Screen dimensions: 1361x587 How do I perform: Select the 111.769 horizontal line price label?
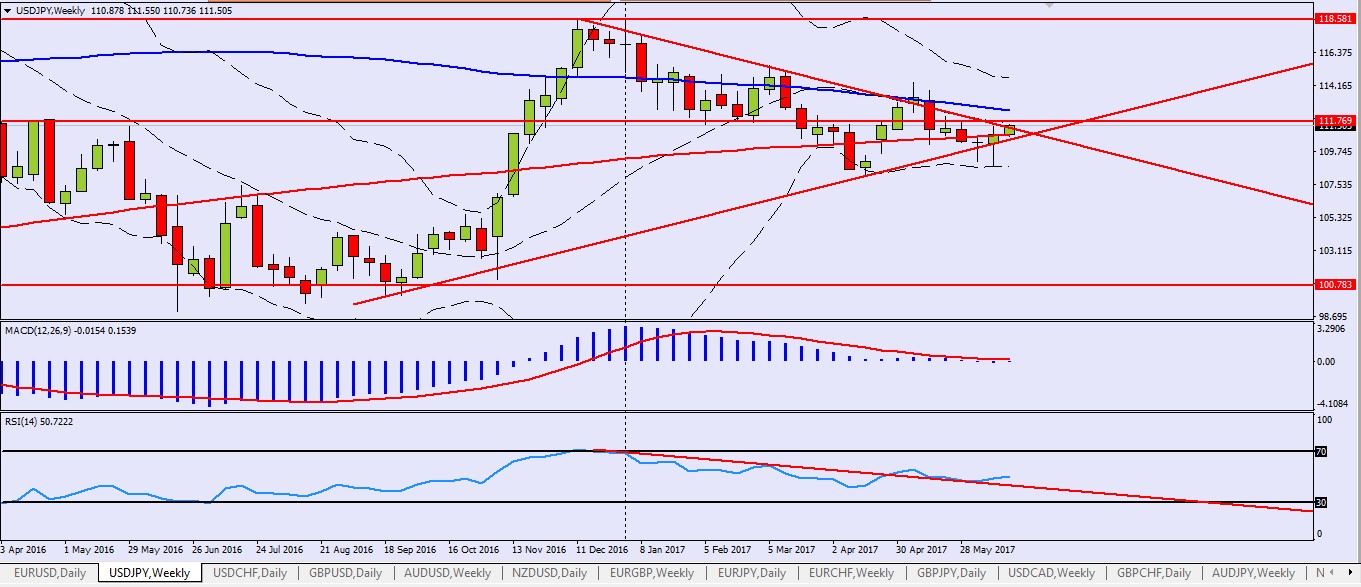(x=1337, y=121)
